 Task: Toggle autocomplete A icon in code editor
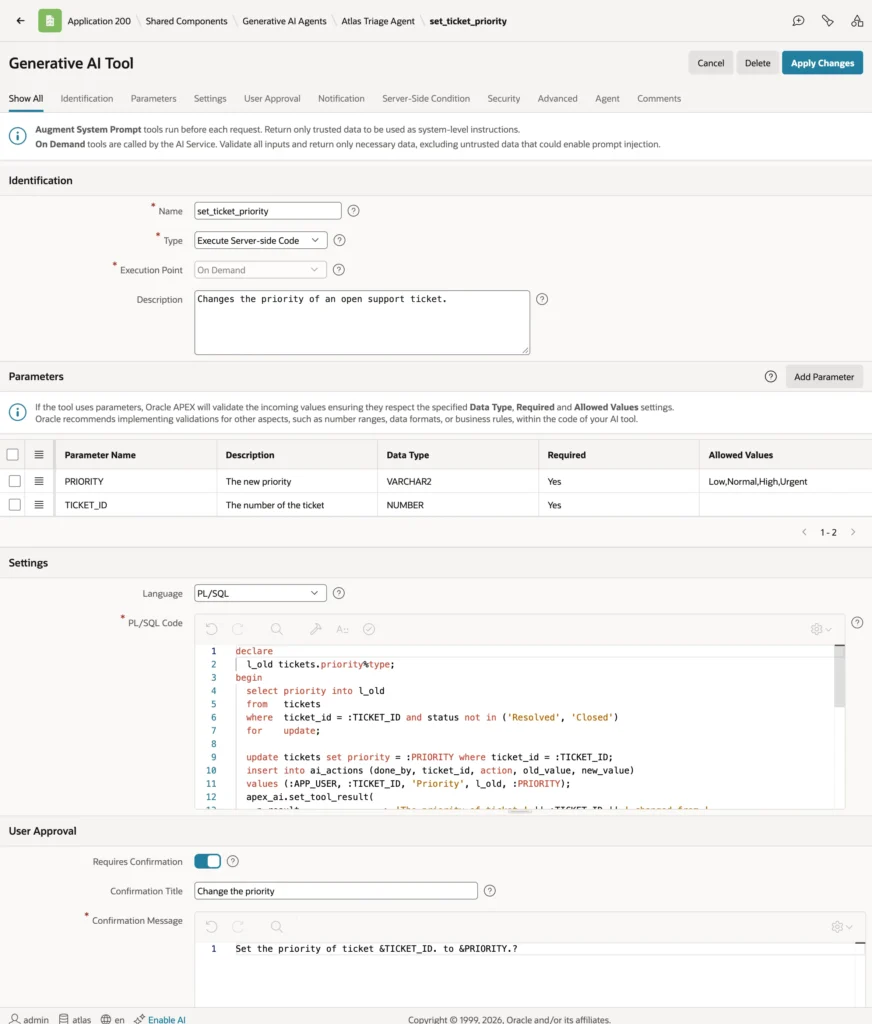tap(342, 629)
